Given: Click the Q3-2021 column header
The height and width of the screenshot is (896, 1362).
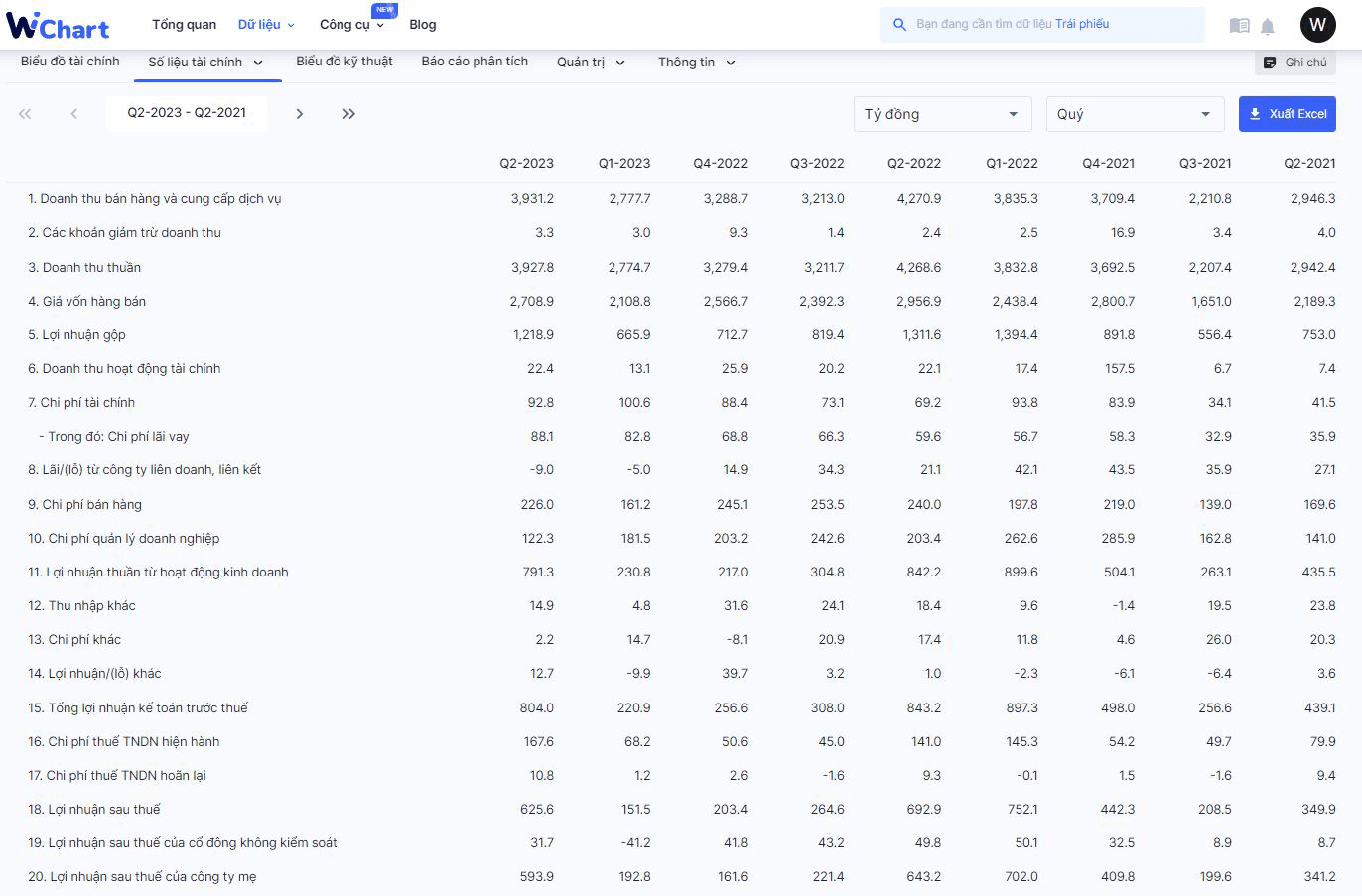Looking at the screenshot, I should (1205, 163).
